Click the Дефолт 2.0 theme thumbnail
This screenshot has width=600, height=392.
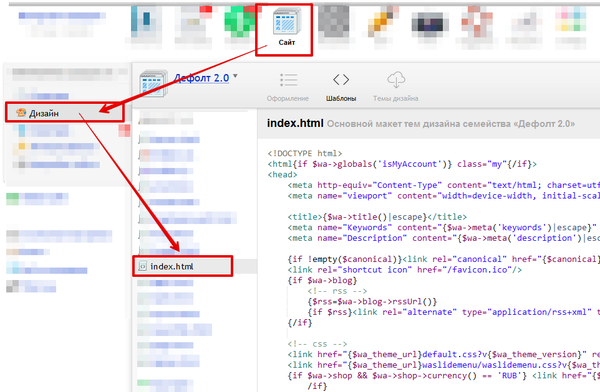coord(153,83)
